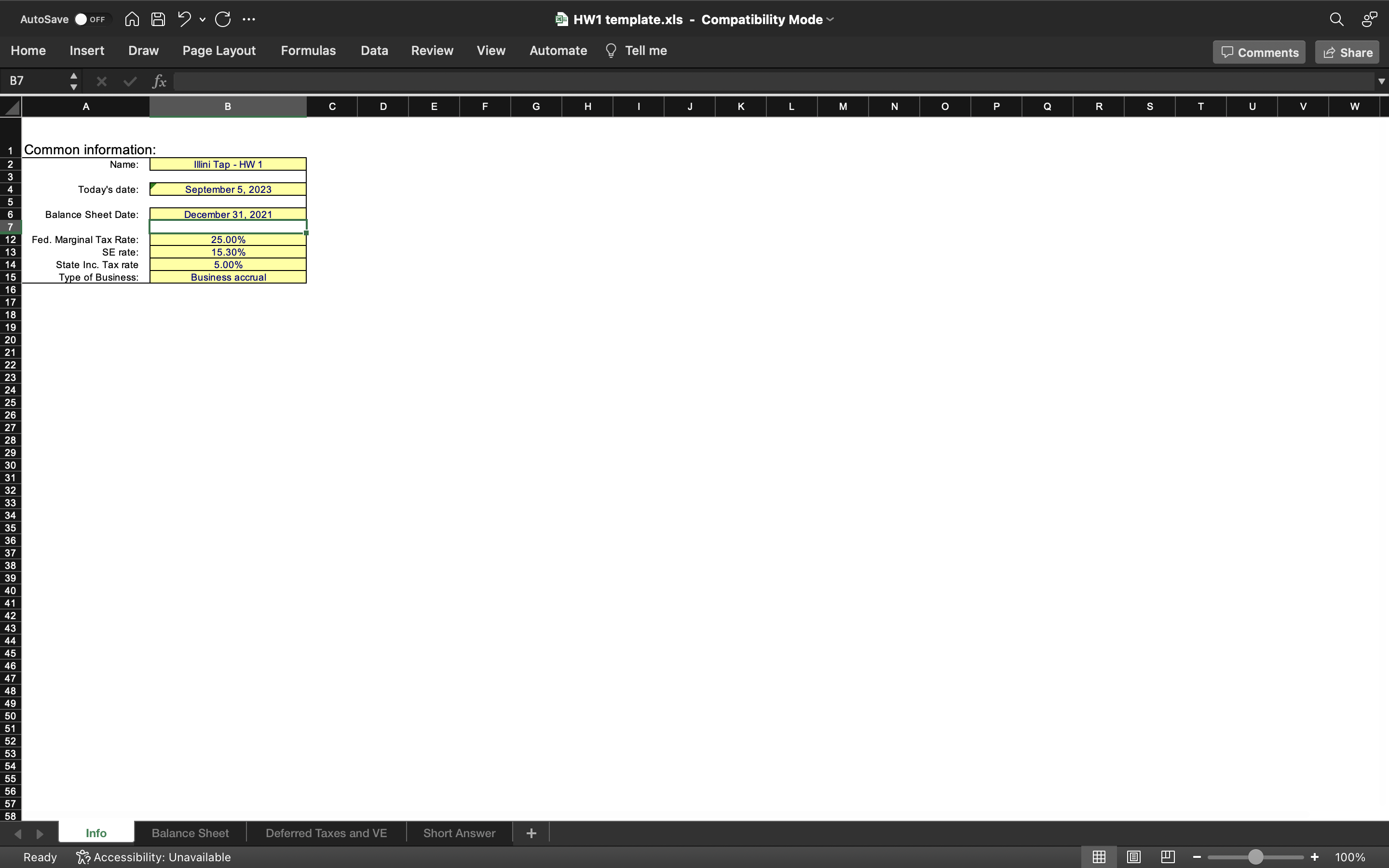The width and height of the screenshot is (1389, 868).
Task: Click the Home (house) quick access icon
Action: [132, 19]
